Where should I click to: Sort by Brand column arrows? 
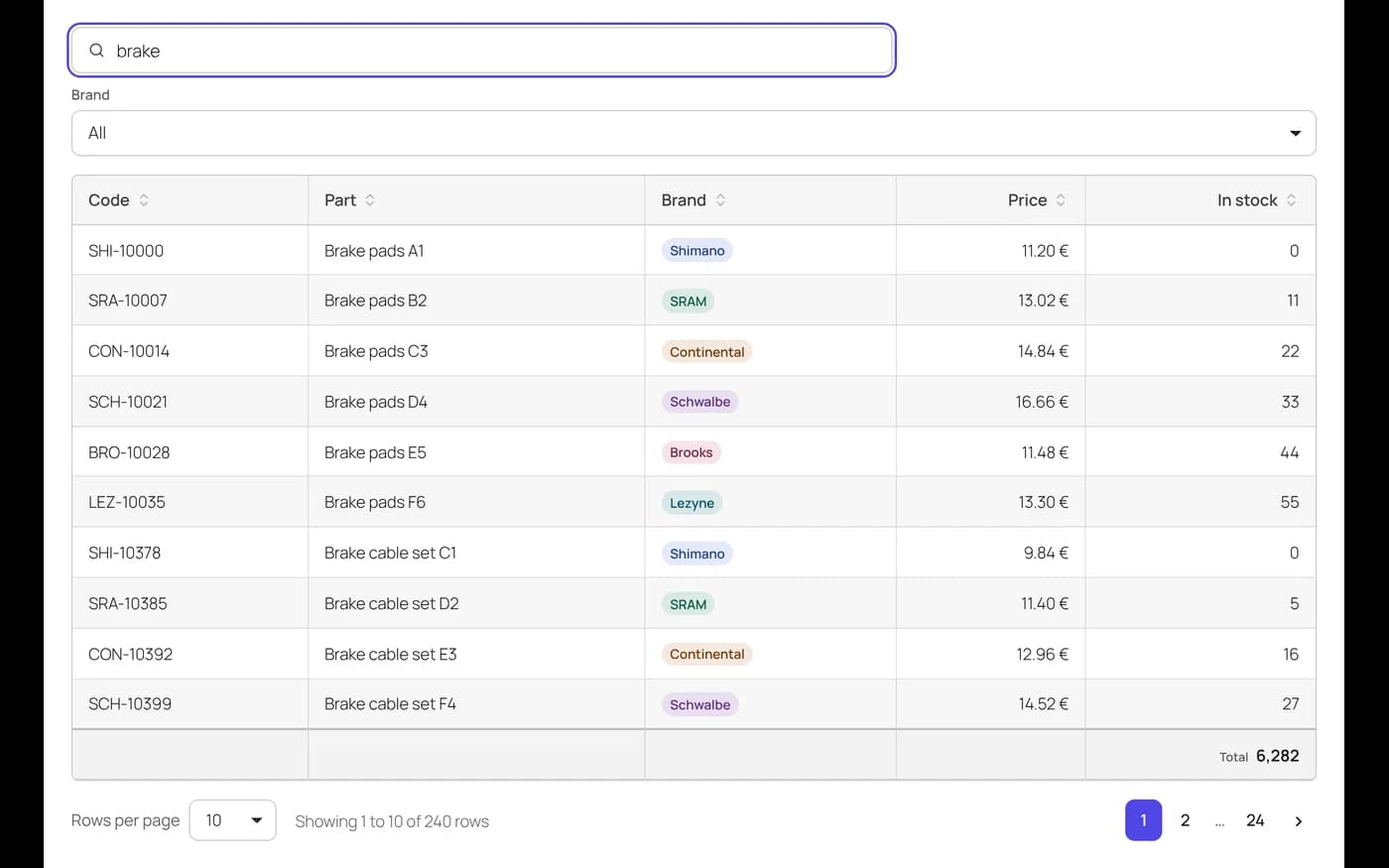(x=720, y=200)
